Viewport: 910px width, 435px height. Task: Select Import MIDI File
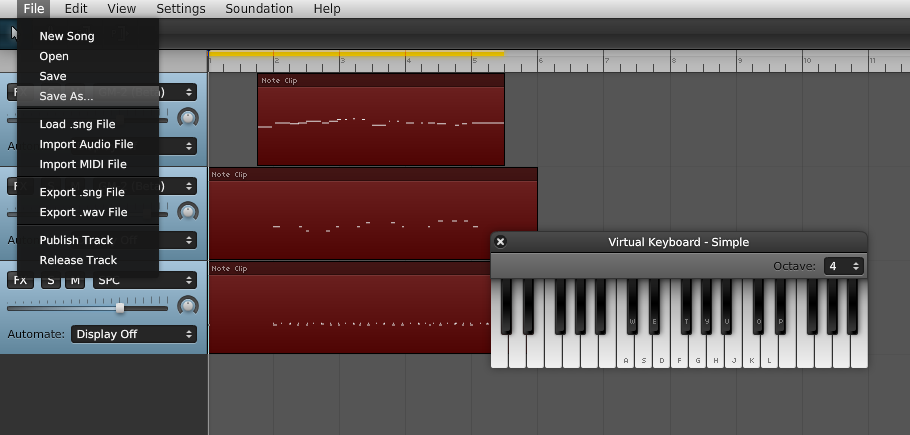88,164
